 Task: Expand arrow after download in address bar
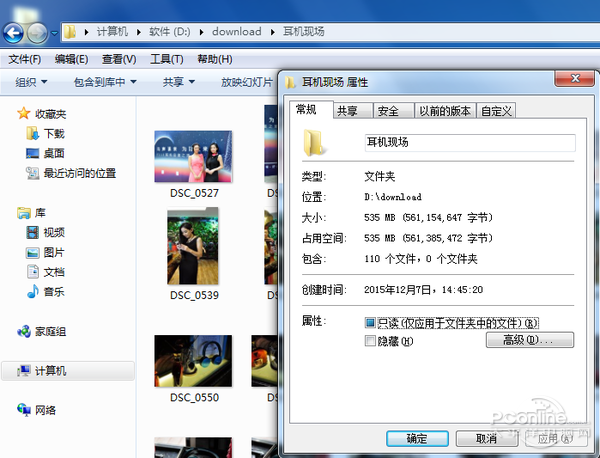pyautogui.click(x=272, y=32)
